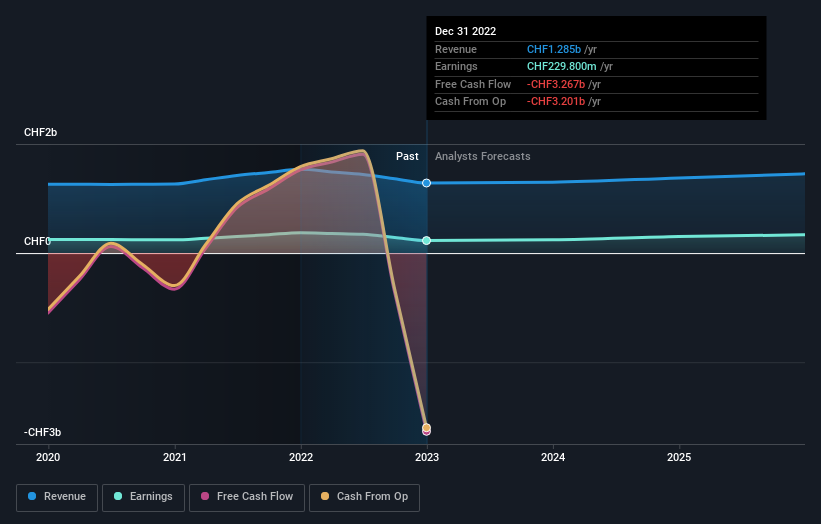Toggle the Free Cash Flow series in the legend
Viewport: 821px width, 524px height.
pos(247,497)
